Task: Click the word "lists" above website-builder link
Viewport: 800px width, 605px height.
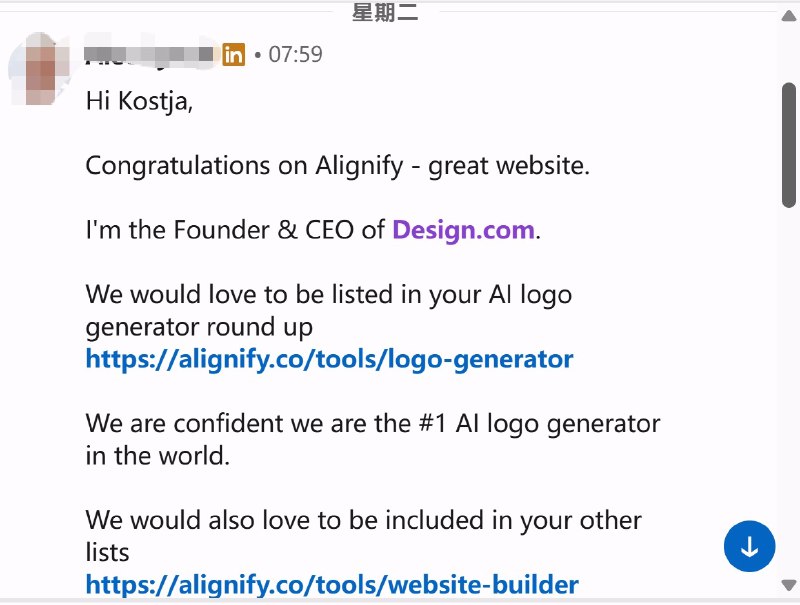Action: (x=107, y=552)
